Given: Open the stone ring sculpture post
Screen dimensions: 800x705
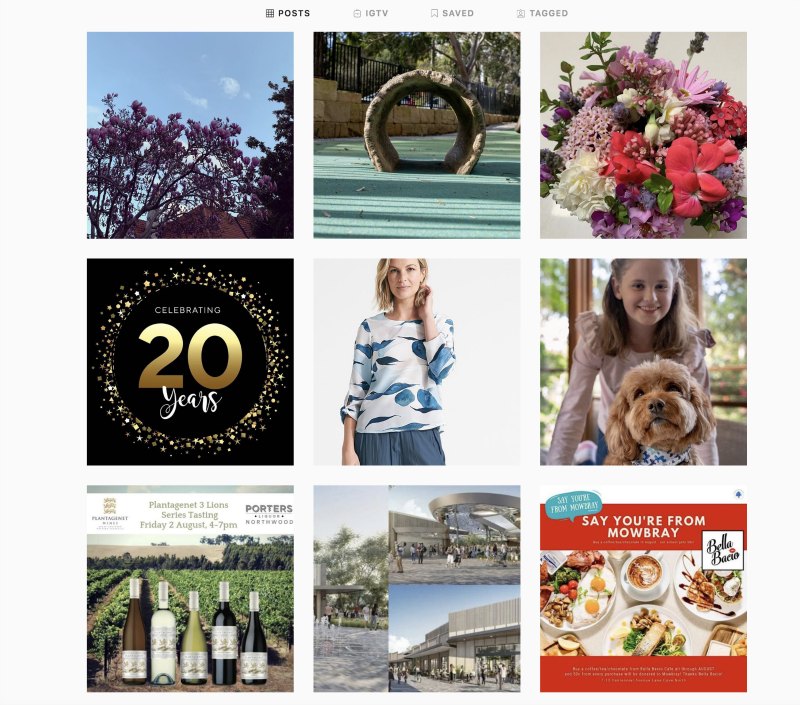Looking at the screenshot, I should [417, 135].
